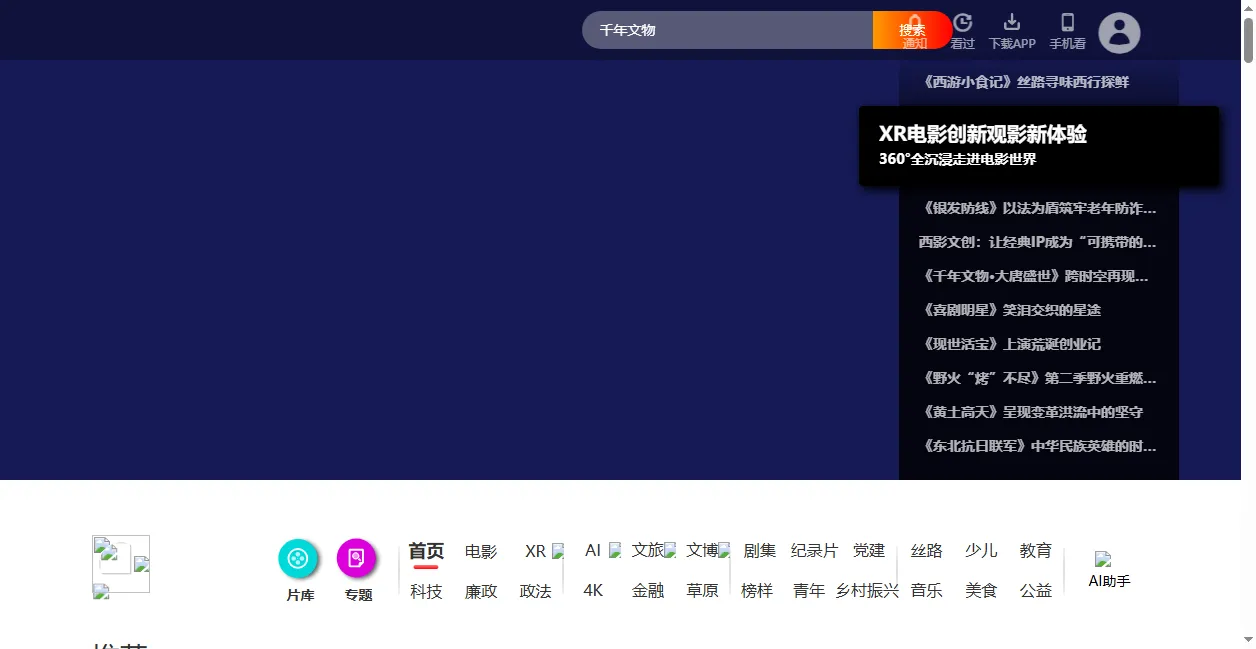This screenshot has height=649, width=1256.
Task: Click the red 搜索 search button
Action: click(913, 30)
